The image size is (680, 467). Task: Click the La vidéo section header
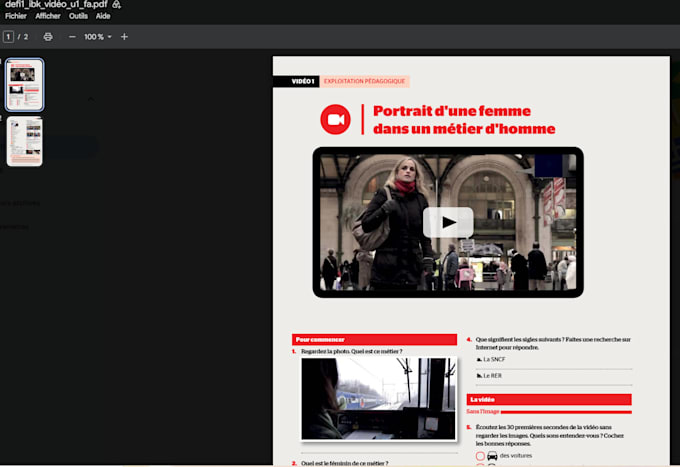coord(549,399)
